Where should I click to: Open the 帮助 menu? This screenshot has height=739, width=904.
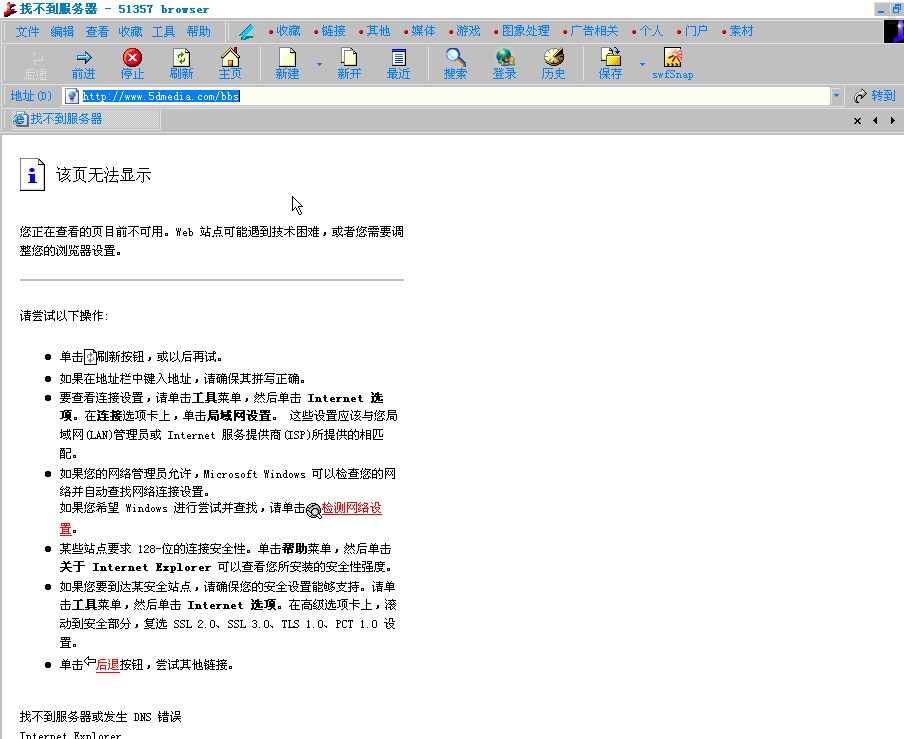pos(198,32)
